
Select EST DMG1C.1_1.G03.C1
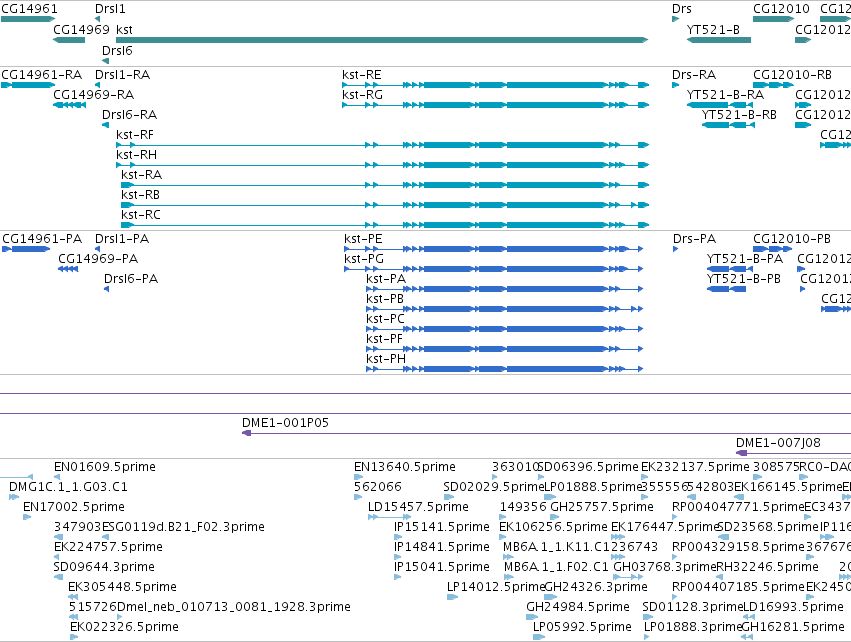[x=68, y=487]
